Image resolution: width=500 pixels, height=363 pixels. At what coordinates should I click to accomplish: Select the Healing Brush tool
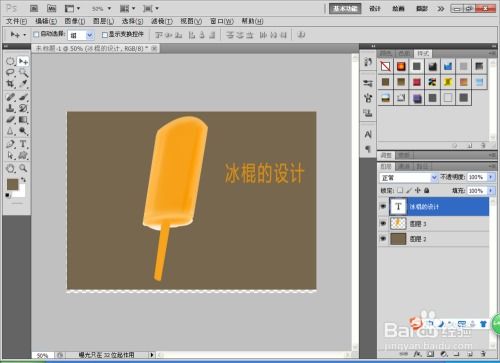click(10, 97)
